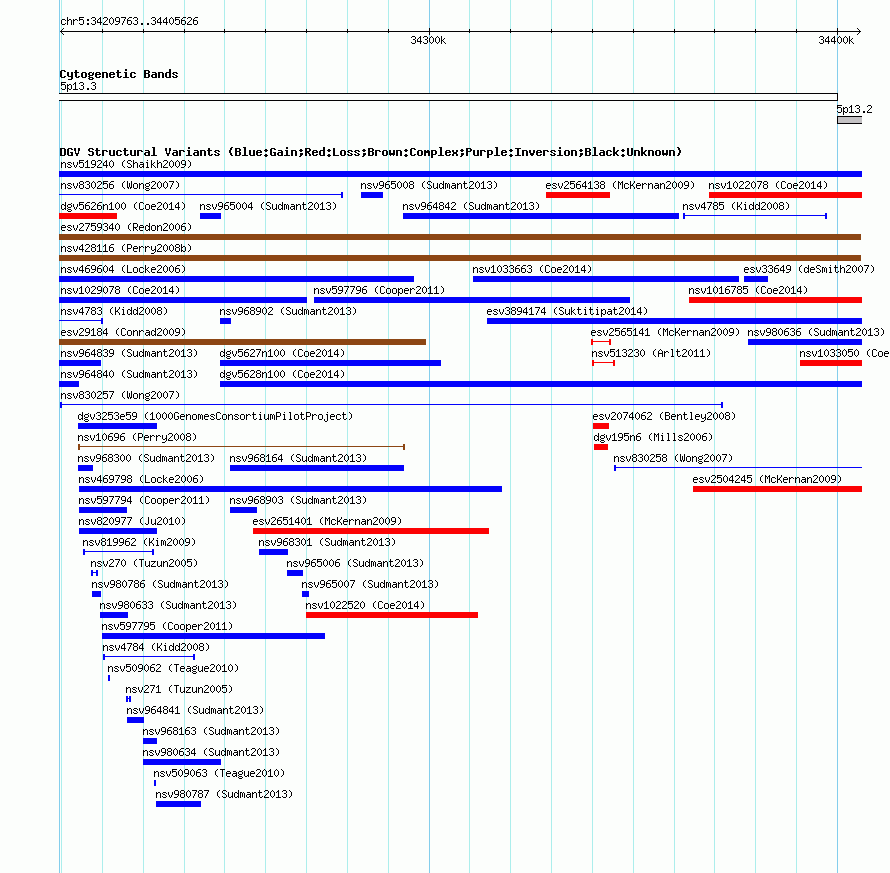Screen dimensions: 890x873
Task: Select the esv2564138 red loss bar
Action: (578, 195)
